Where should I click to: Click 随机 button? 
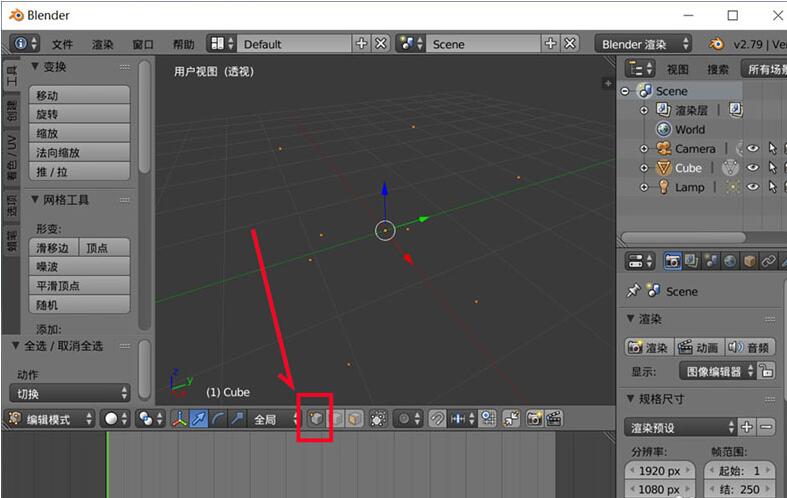[x=79, y=305]
